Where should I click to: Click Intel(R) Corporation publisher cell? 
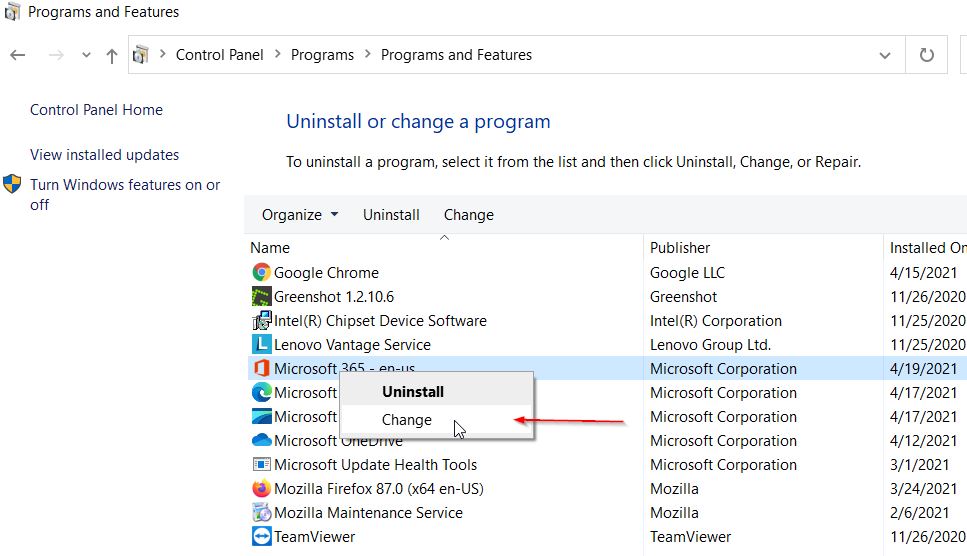click(715, 321)
